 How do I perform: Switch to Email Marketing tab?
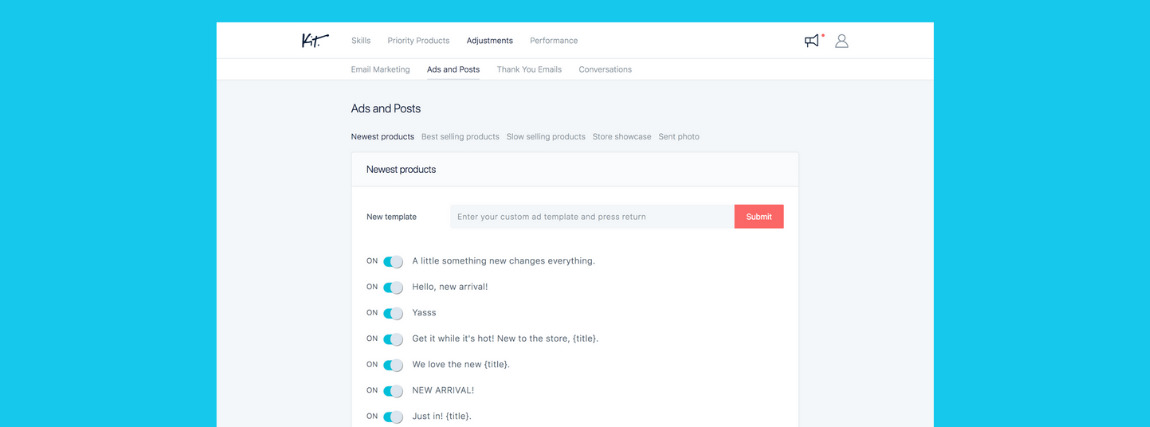pos(380,70)
